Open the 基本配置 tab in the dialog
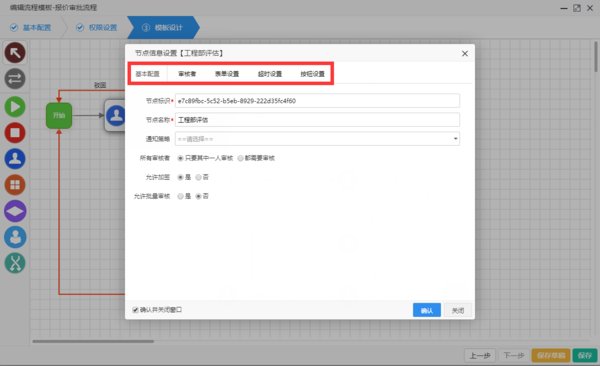600x366 pixels. [147, 74]
